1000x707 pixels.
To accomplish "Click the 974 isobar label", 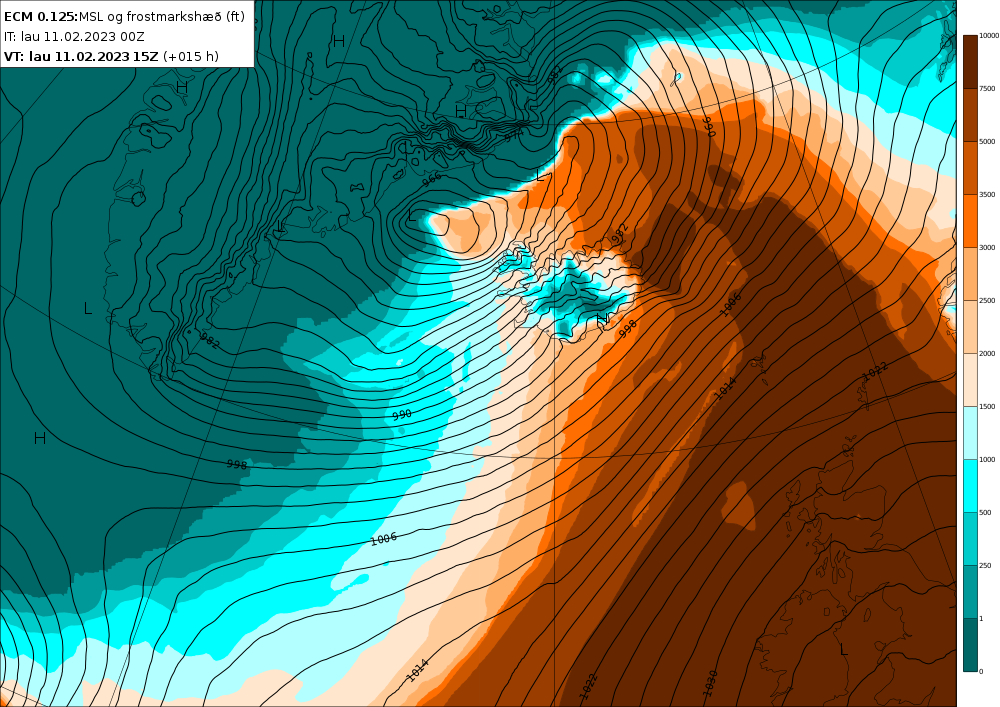I will coord(513,135).
